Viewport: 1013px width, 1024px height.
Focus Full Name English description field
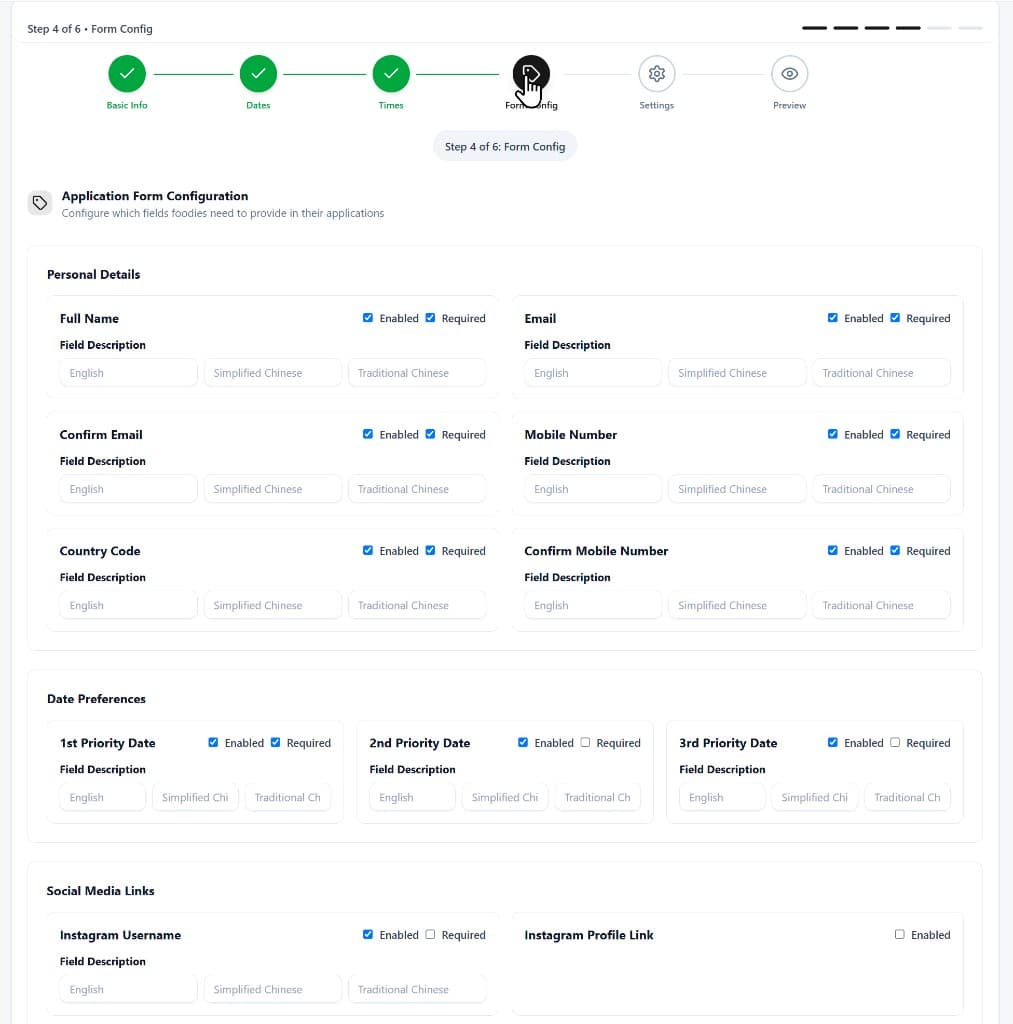(x=129, y=373)
